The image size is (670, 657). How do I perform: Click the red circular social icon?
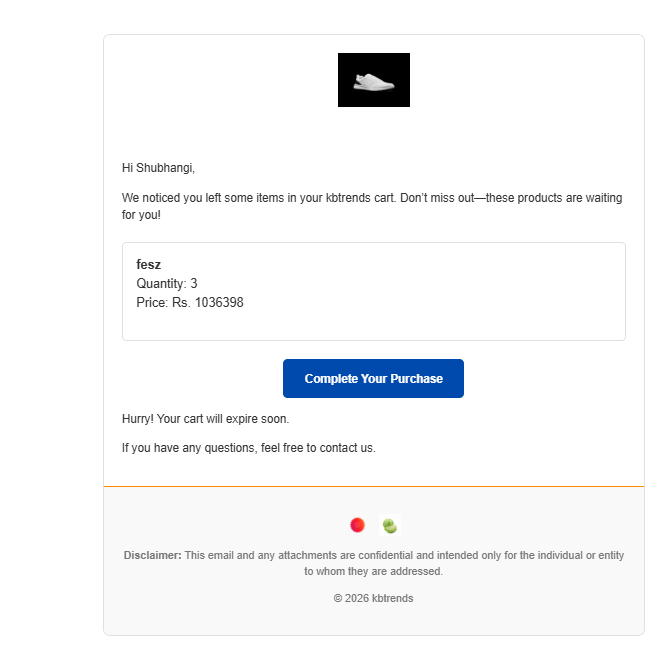(x=357, y=525)
